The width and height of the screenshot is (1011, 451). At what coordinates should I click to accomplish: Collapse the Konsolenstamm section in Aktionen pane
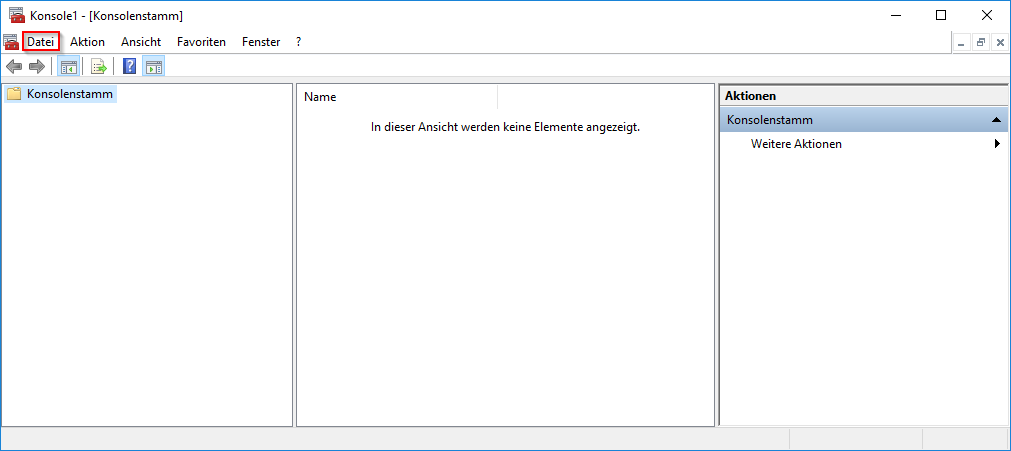996,120
